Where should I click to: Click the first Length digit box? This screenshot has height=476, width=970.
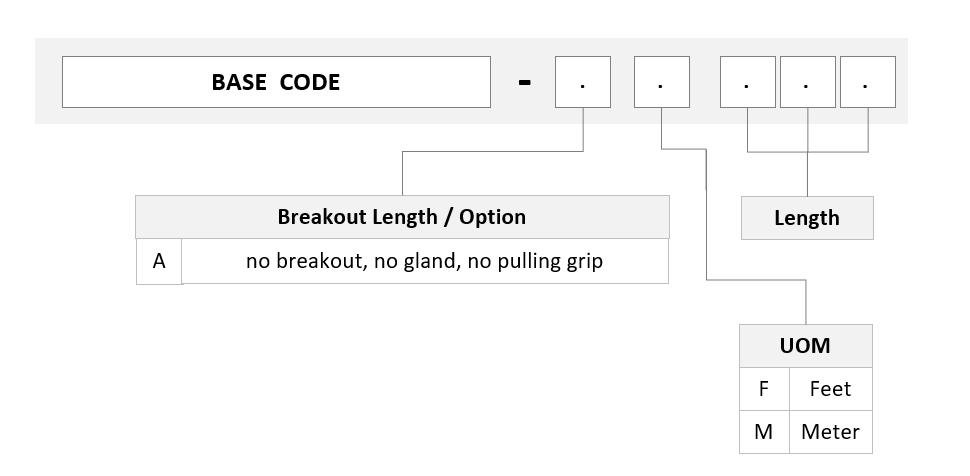pyautogui.click(x=747, y=82)
